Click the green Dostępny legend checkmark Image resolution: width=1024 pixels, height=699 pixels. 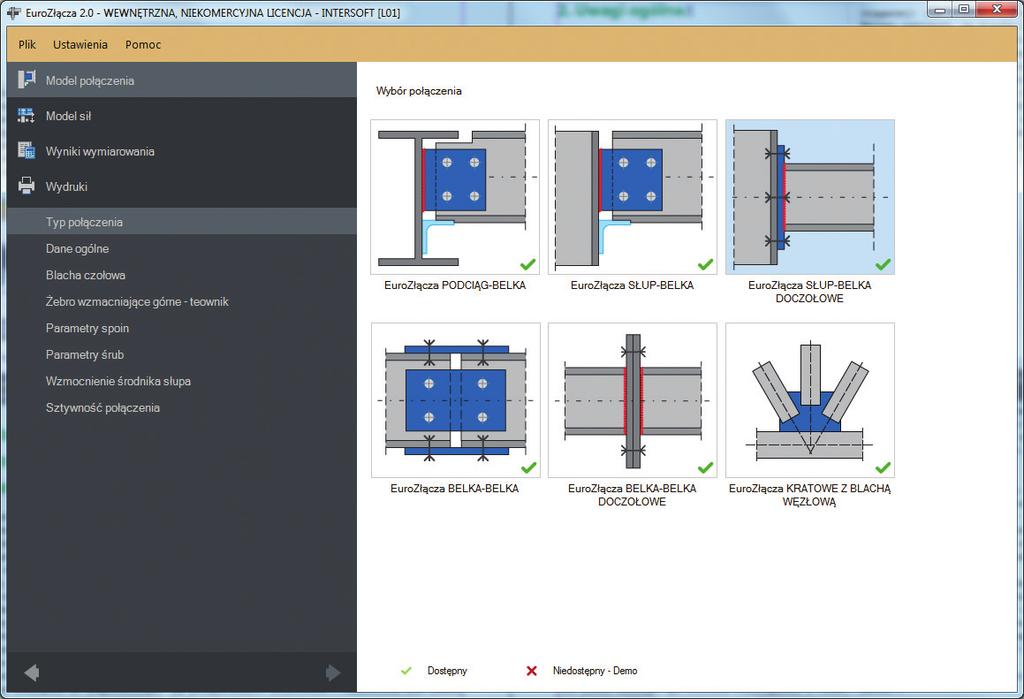click(x=406, y=671)
